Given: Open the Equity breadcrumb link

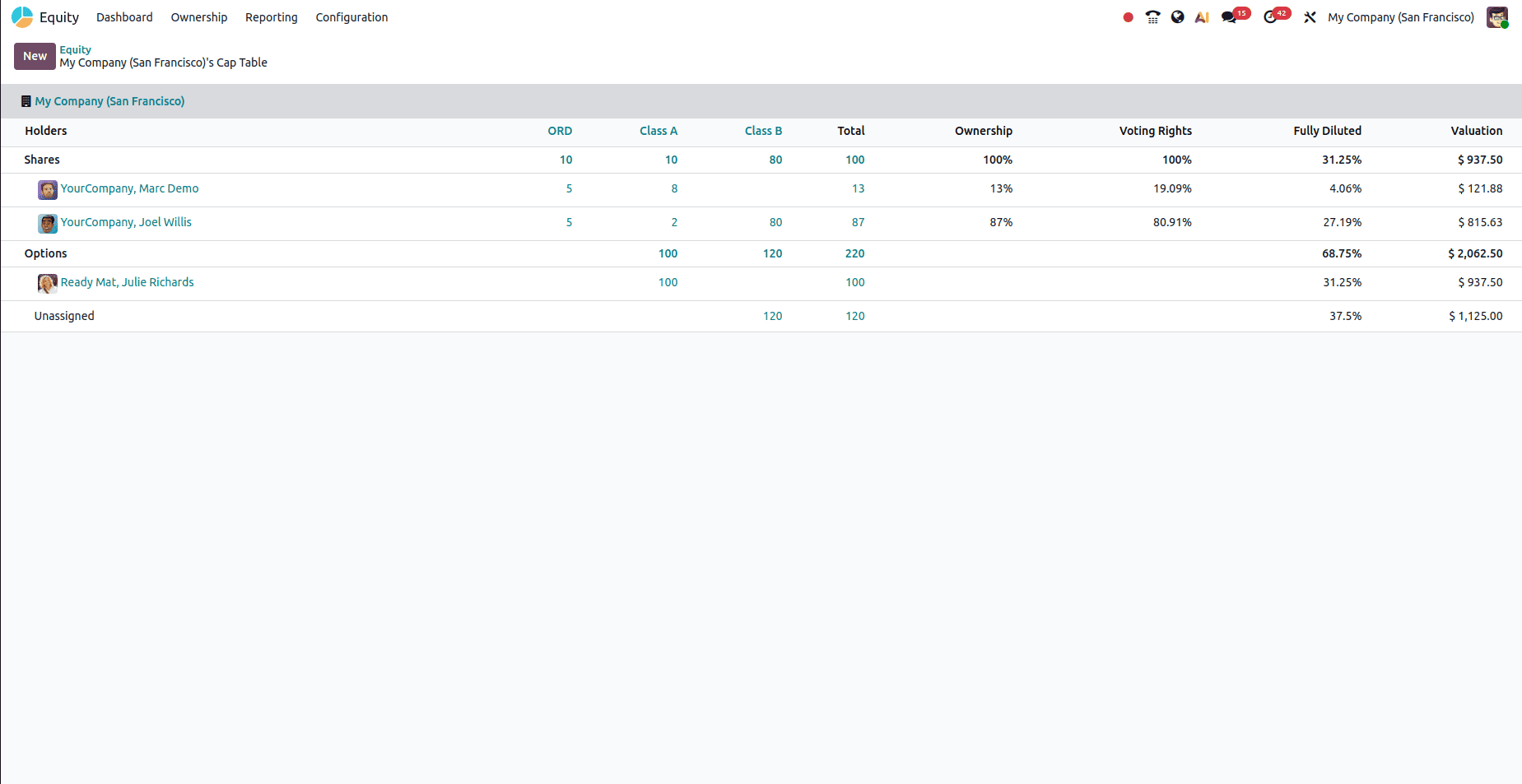Looking at the screenshot, I should pyautogui.click(x=75, y=49).
